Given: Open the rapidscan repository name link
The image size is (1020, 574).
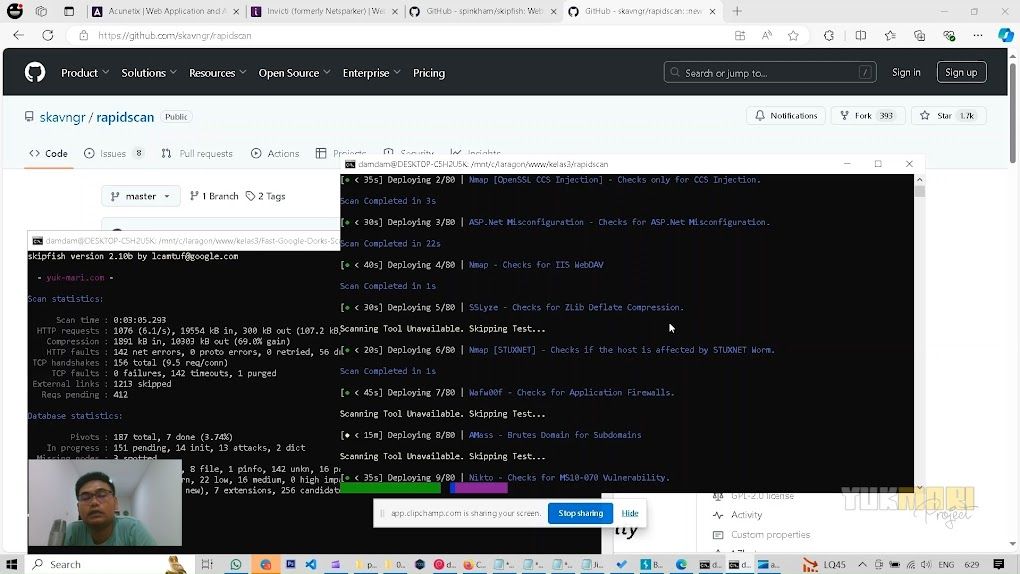Looking at the screenshot, I should (125, 117).
